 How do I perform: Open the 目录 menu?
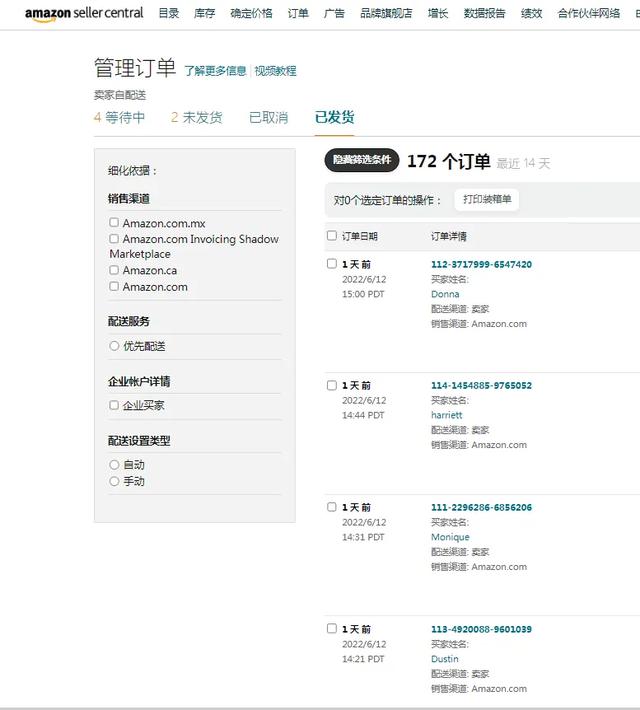coord(169,14)
